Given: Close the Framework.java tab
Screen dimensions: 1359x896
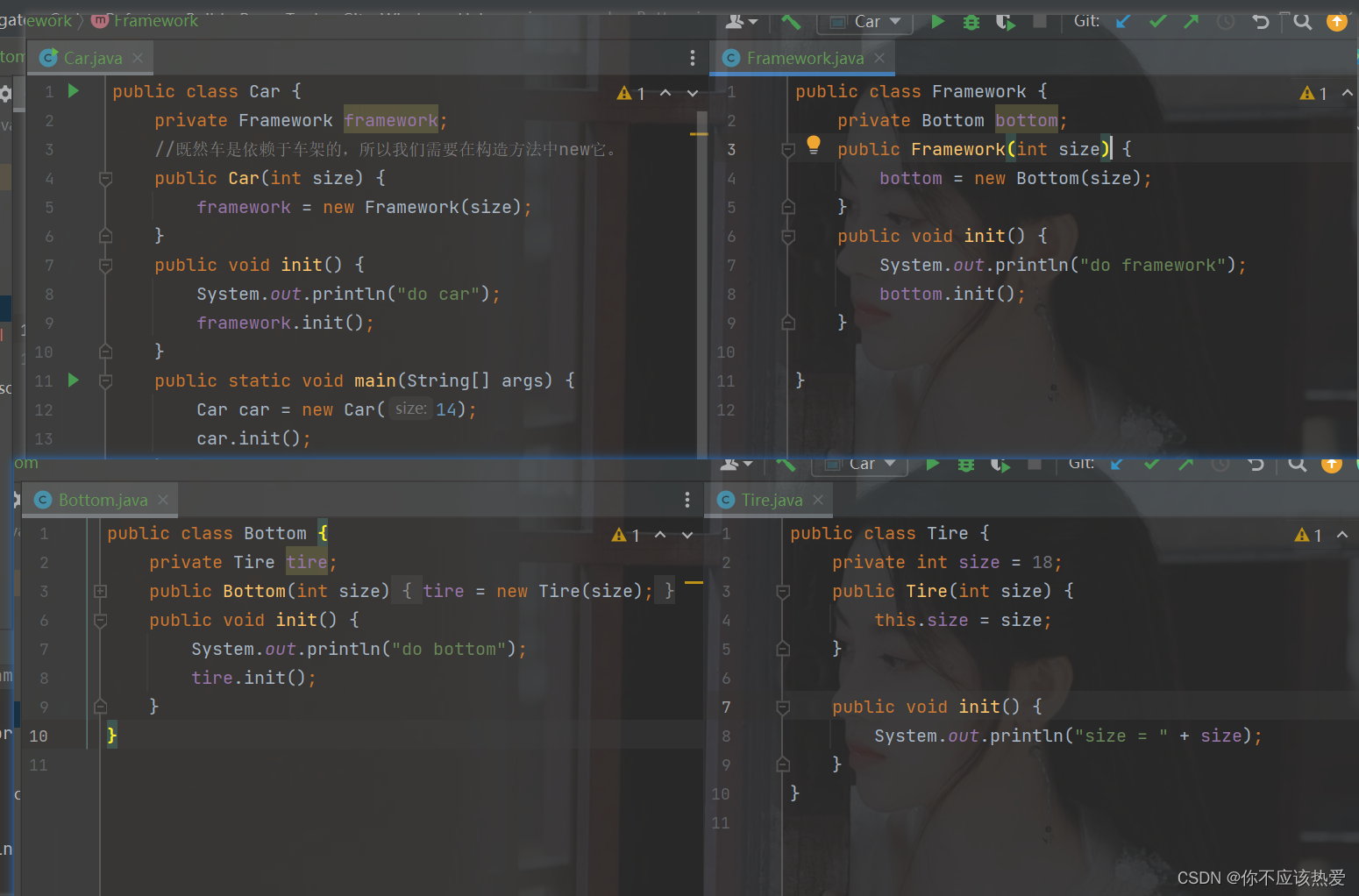Looking at the screenshot, I should tap(879, 58).
